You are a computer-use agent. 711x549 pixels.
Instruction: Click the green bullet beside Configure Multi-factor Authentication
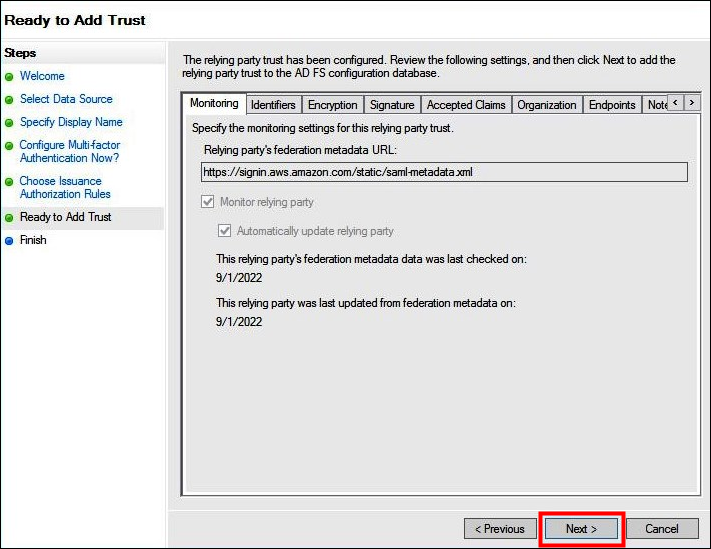[x=9, y=146]
